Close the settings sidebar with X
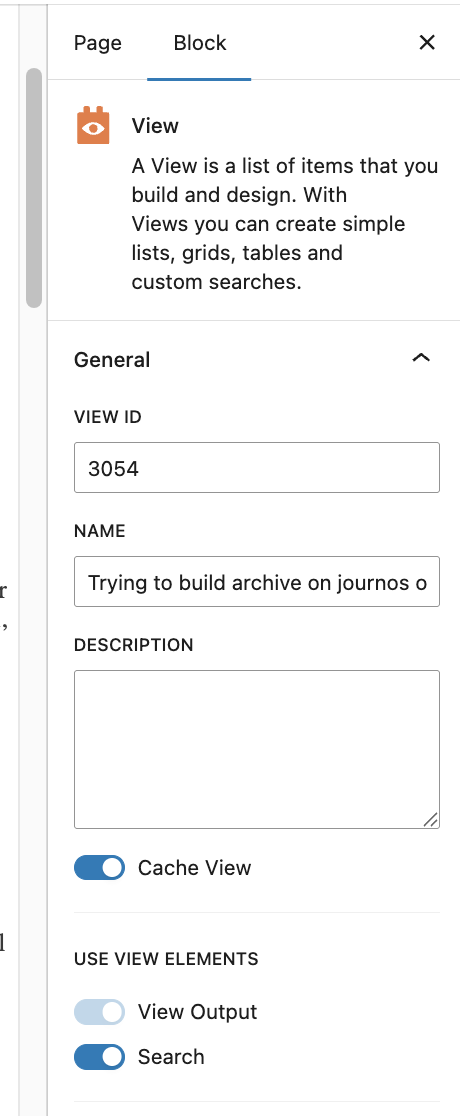Screen dimensions: 460x1116 coord(427,43)
